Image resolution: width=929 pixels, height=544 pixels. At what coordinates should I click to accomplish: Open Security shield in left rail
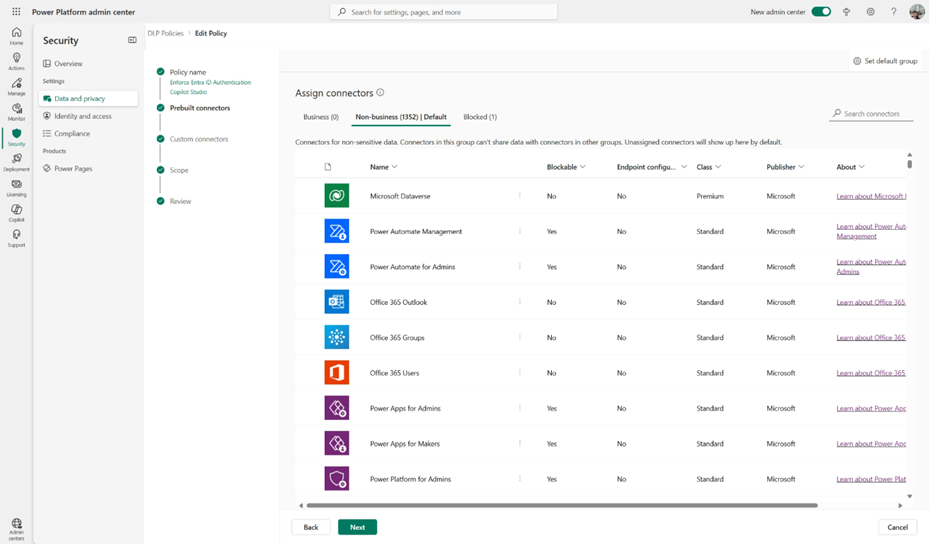click(x=17, y=137)
